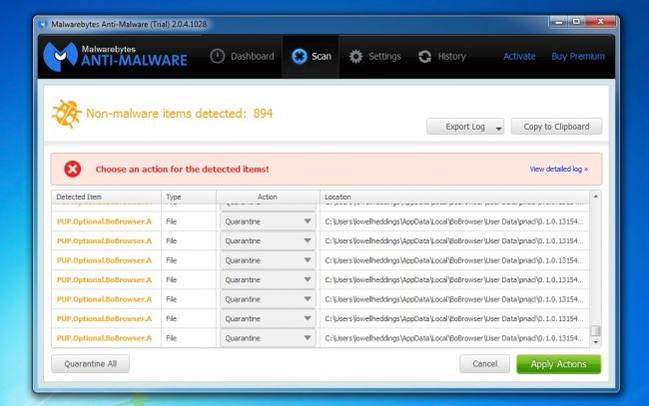Screen dimensions: 649x406
Task: Click the "Non-malware items detected: 894" heading
Action: click(179, 113)
